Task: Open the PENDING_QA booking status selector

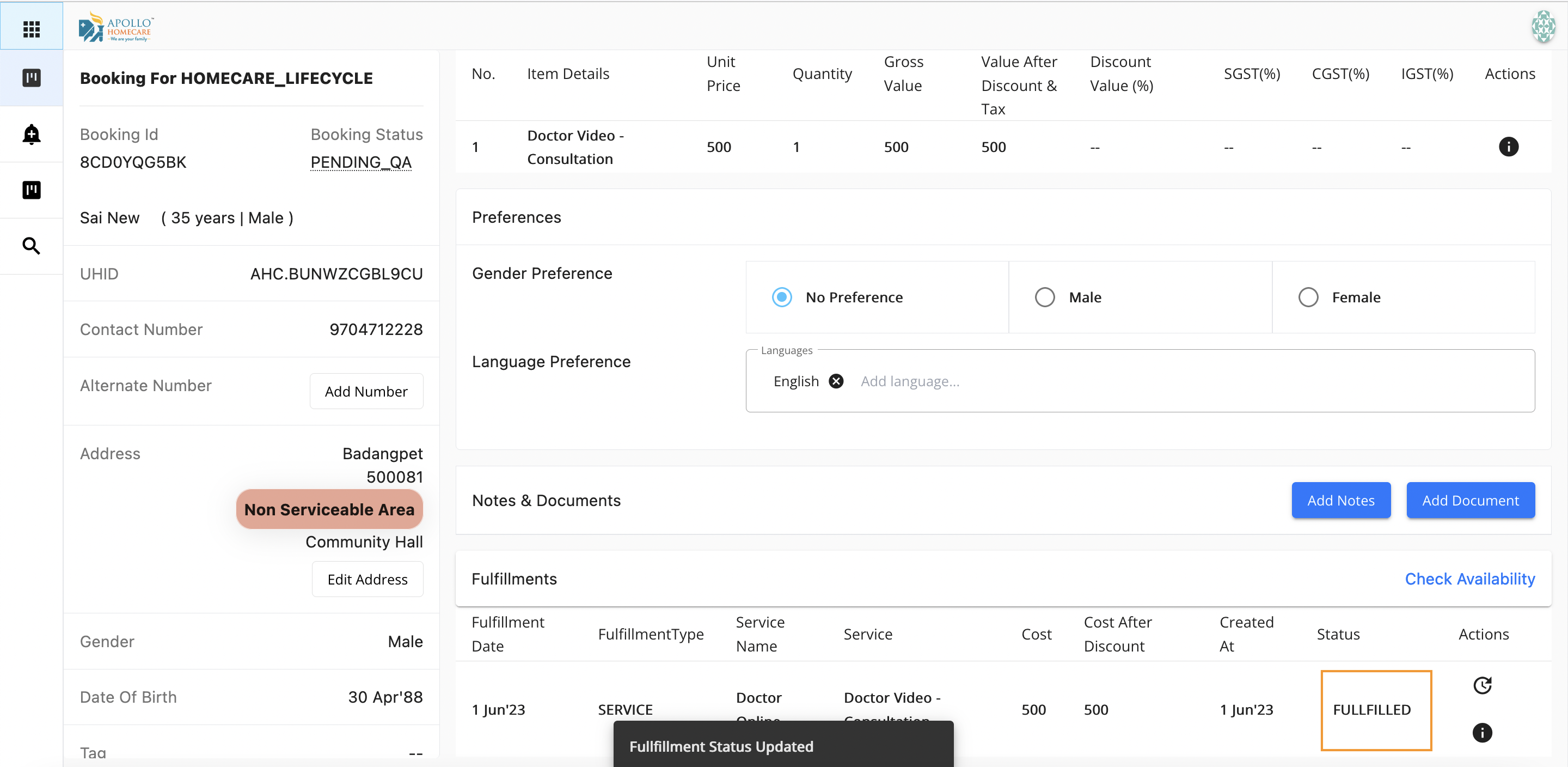Action: [361, 163]
